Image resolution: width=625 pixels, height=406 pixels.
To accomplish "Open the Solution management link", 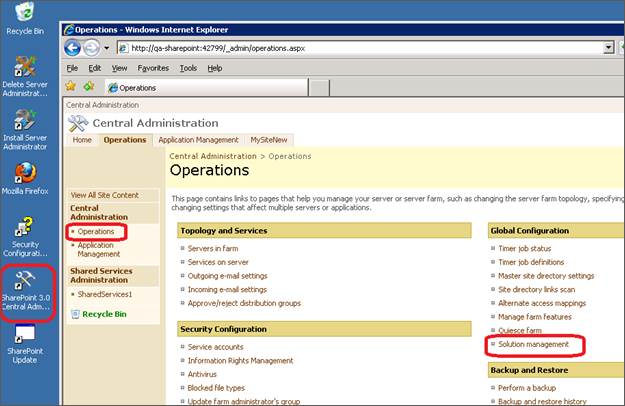I will click(533, 344).
